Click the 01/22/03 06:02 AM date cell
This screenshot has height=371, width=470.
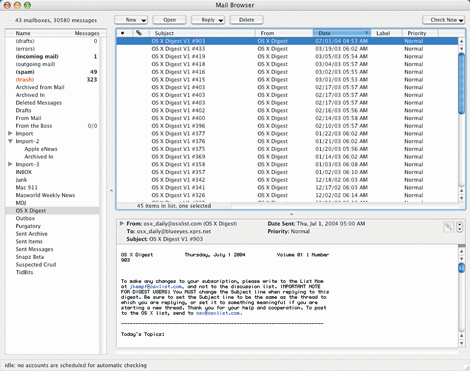coord(341,133)
